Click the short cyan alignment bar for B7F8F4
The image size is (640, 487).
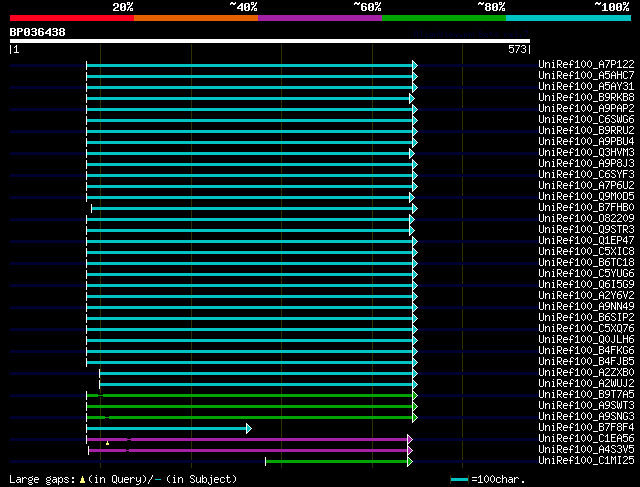tap(167, 429)
